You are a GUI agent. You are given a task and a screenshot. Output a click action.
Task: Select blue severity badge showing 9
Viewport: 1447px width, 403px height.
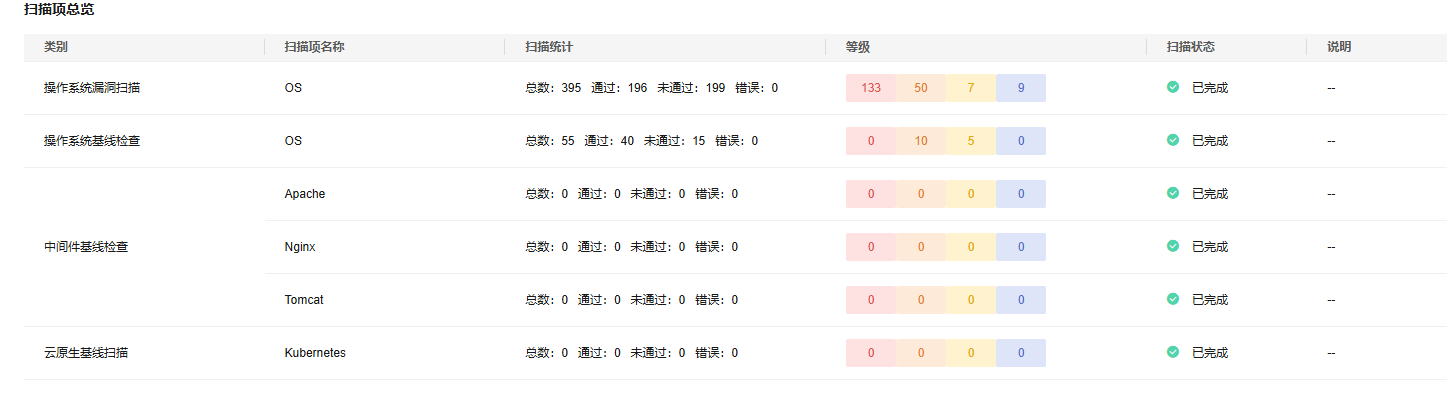(x=1021, y=88)
